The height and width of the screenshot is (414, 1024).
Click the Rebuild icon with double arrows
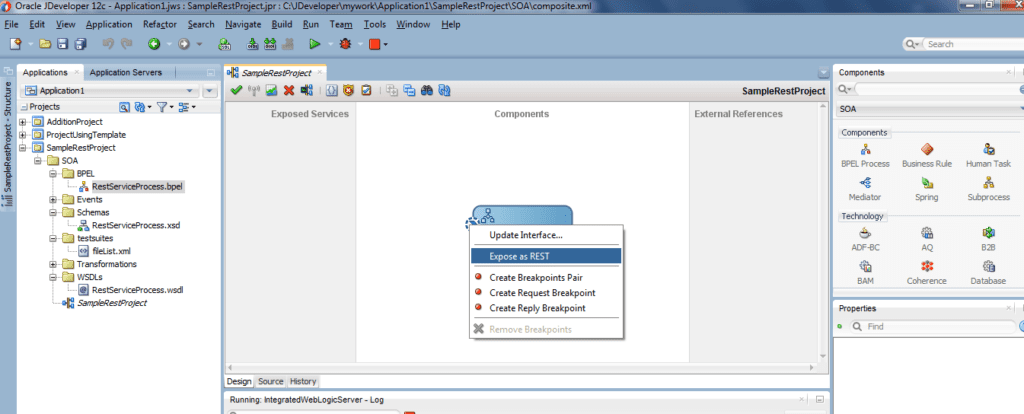(x=270, y=44)
